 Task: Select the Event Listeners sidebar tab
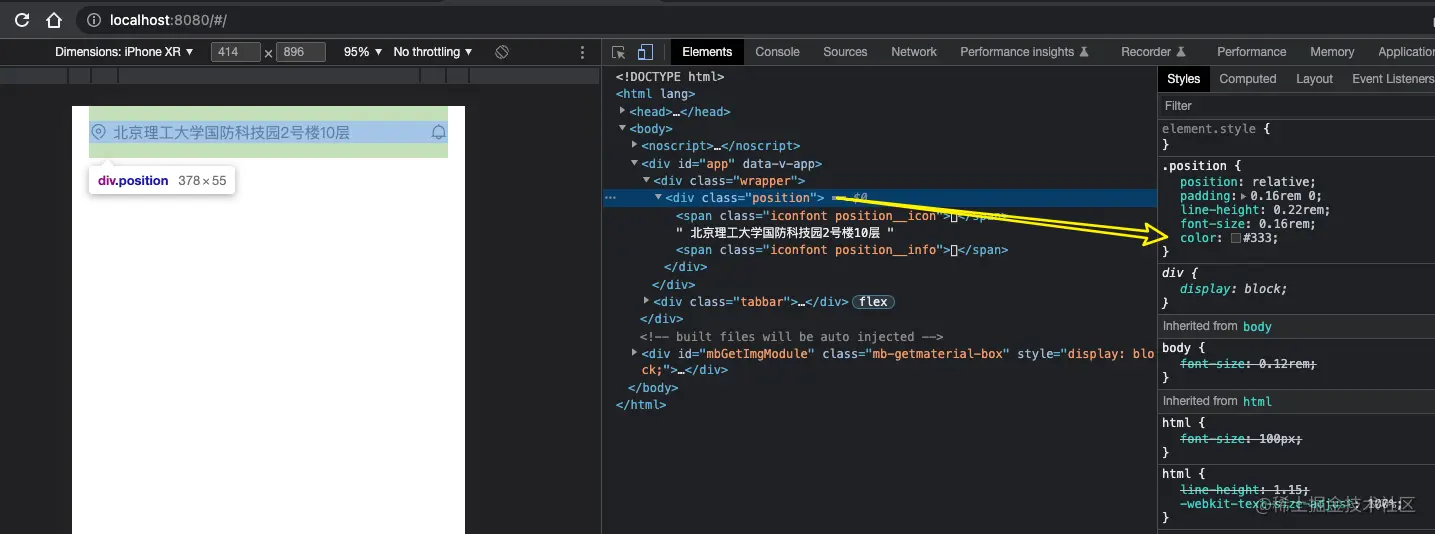click(1392, 79)
